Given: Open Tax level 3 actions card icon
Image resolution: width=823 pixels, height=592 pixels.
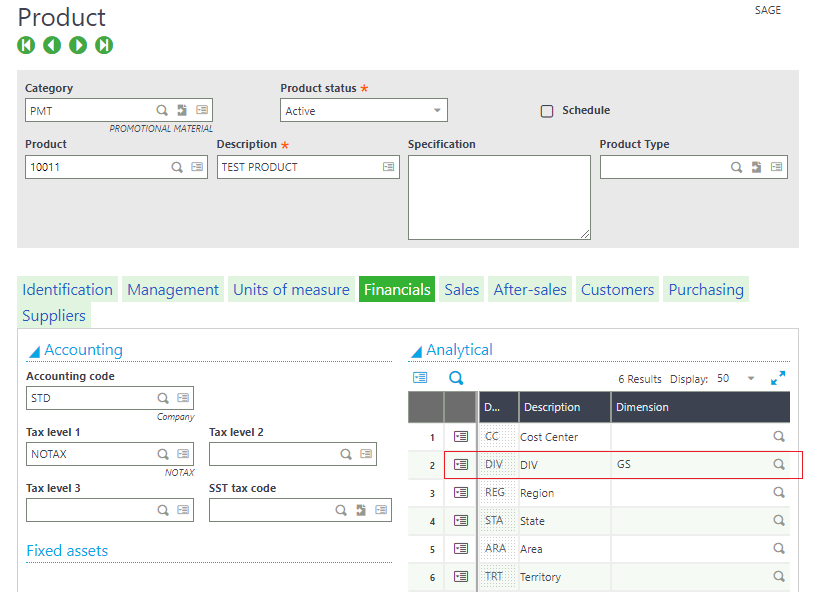Looking at the screenshot, I should pyautogui.click(x=183, y=510).
